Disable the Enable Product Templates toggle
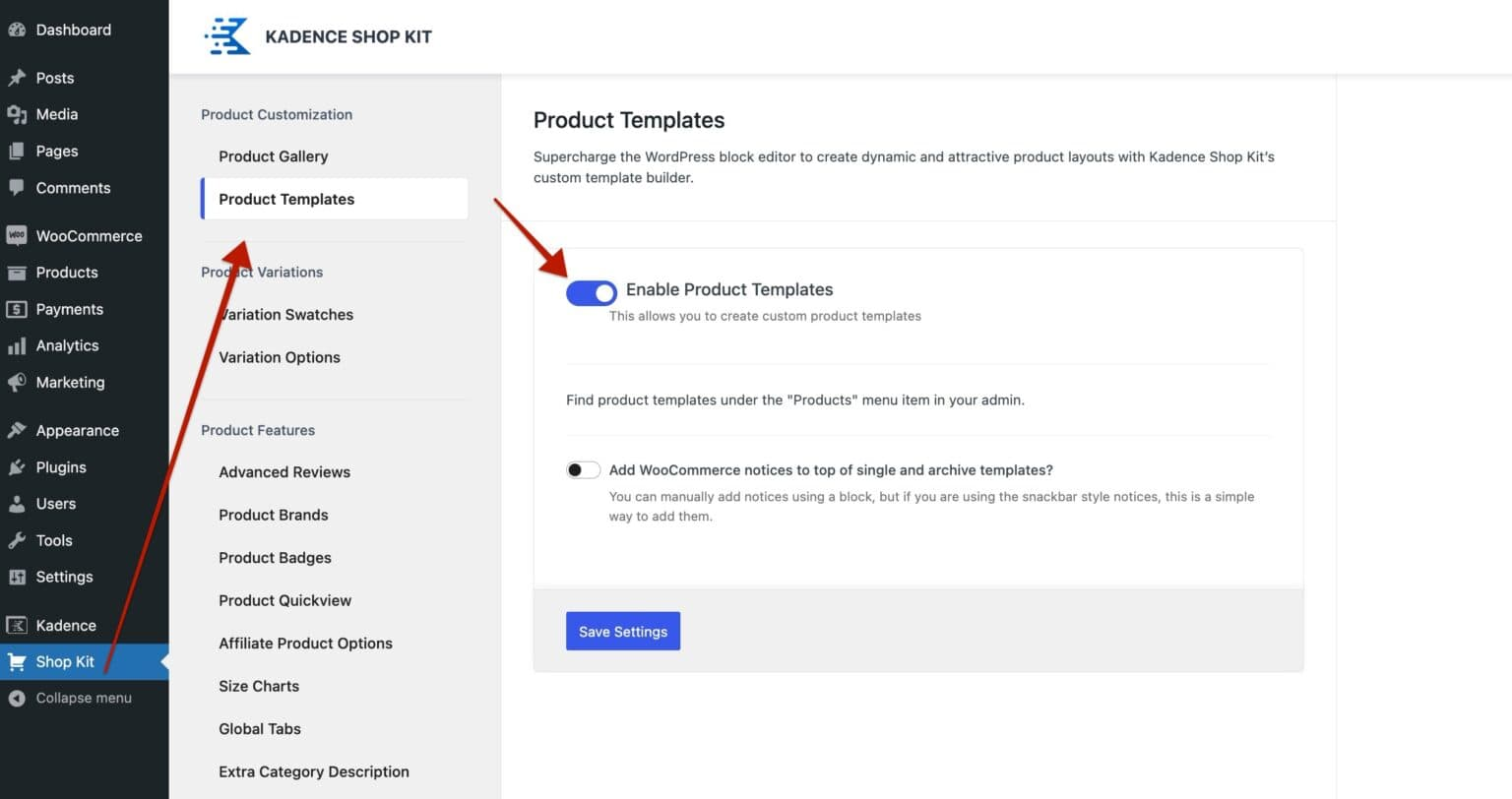 pos(592,292)
